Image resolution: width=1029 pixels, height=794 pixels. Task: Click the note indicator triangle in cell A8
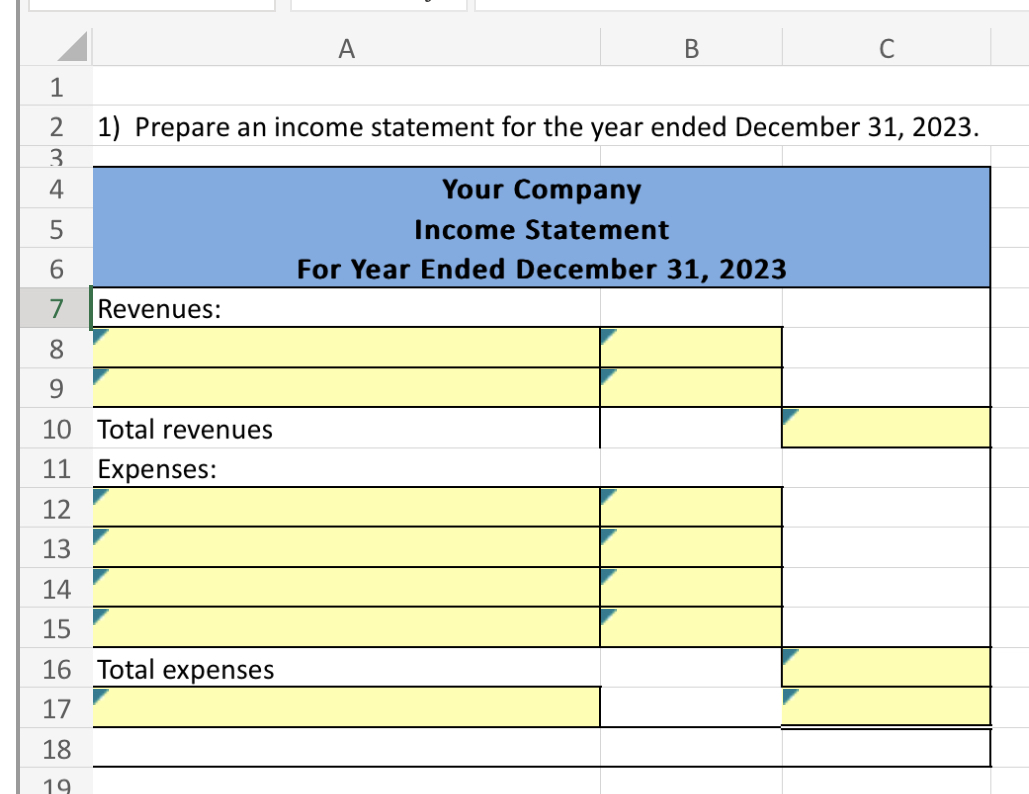pyautogui.click(x=98, y=333)
